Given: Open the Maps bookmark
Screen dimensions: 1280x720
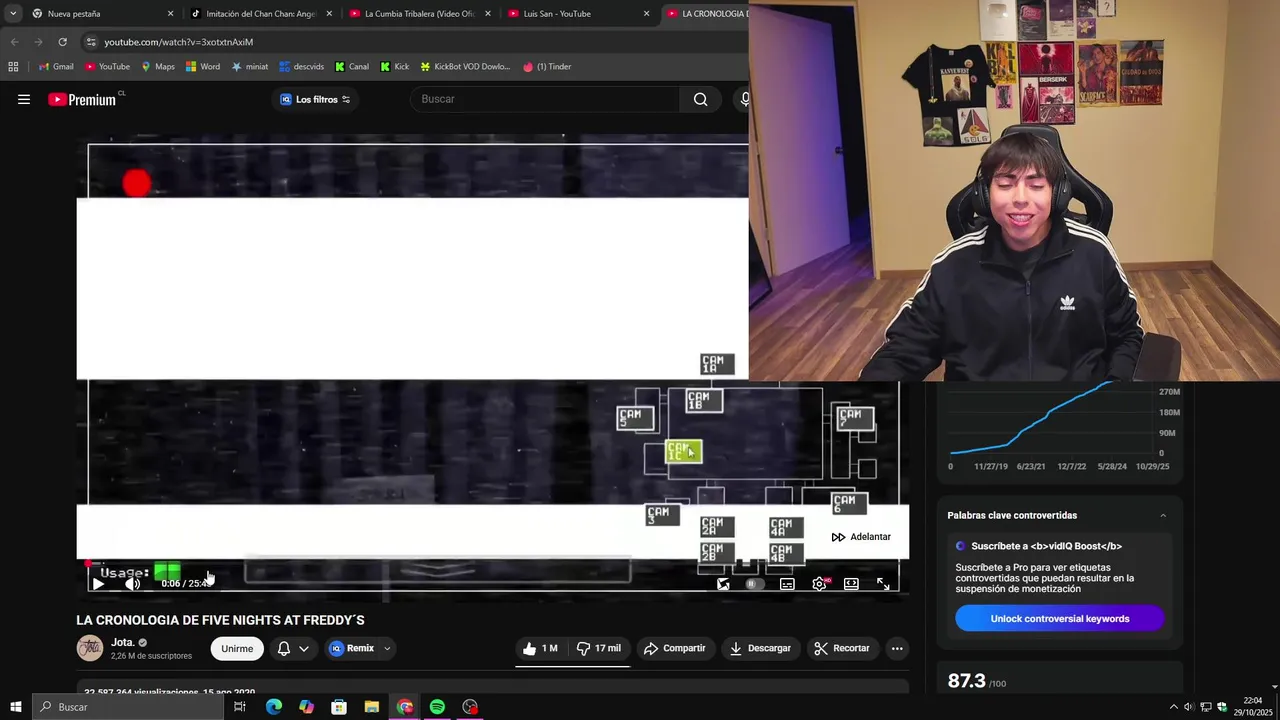Looking at the screenshot, I should (x=158, y=67).
